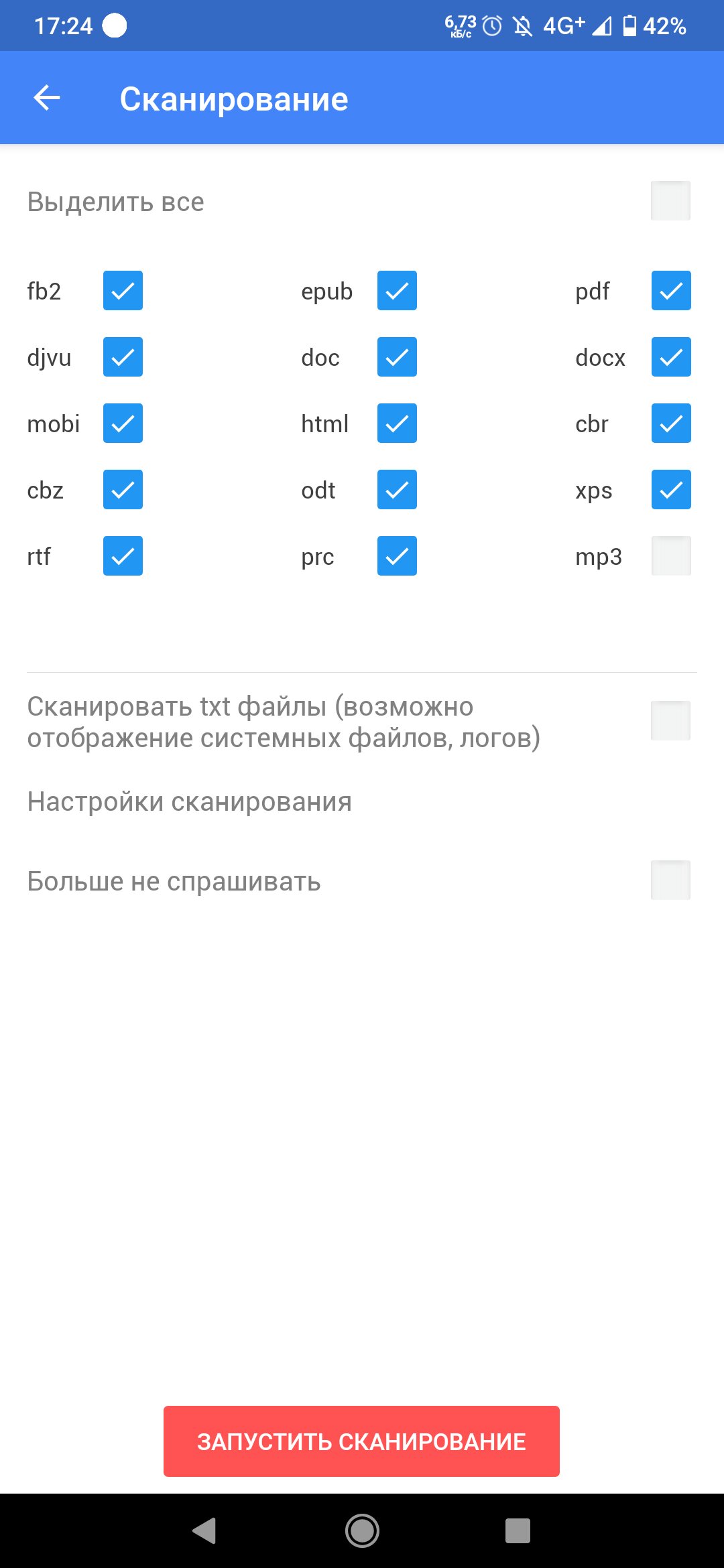This screenshot has height=1568, width=724.
Task: Tap the recent apps square button
Action: (x=518, y=1530)
